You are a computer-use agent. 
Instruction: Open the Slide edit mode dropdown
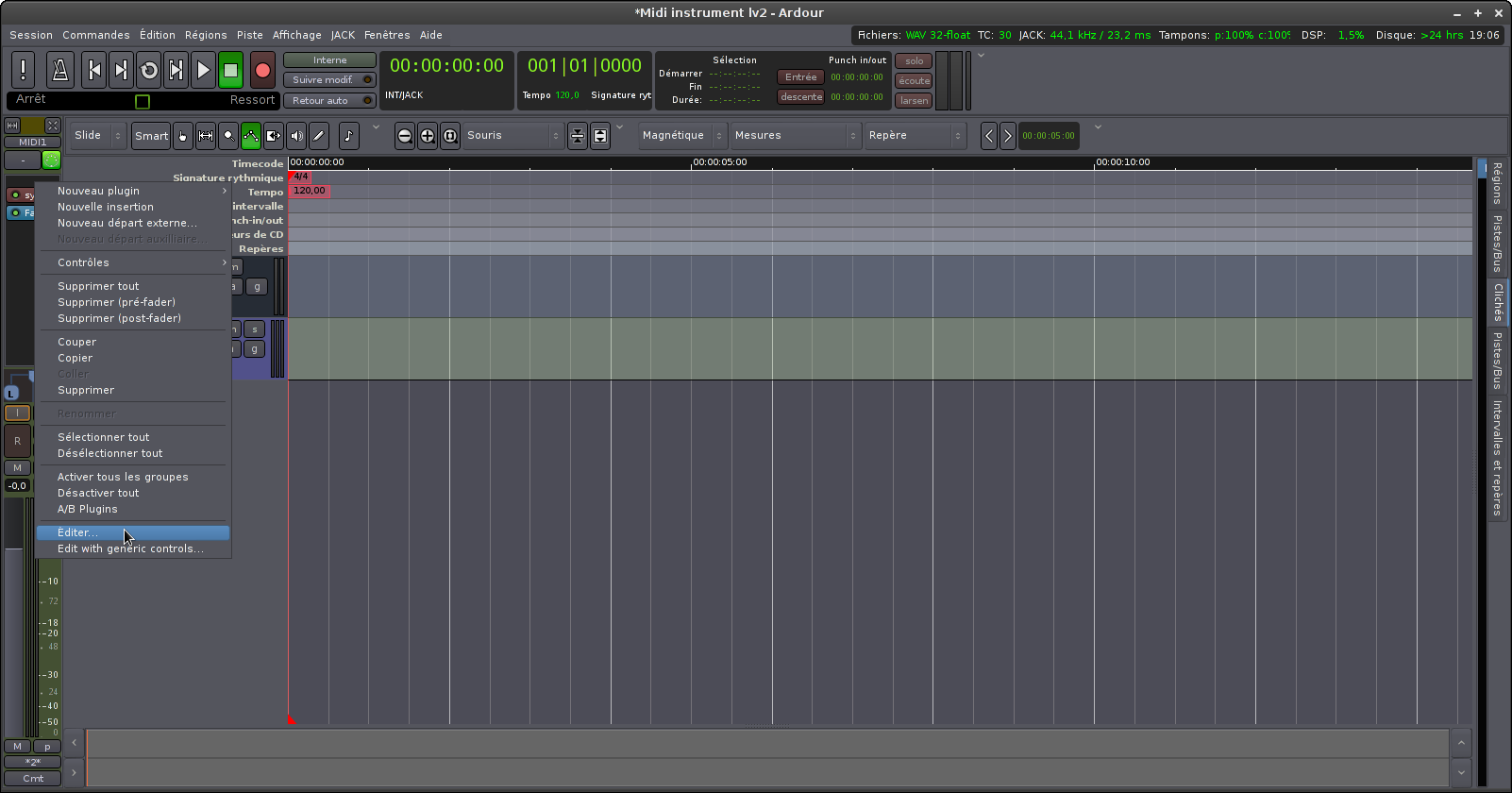99,136
